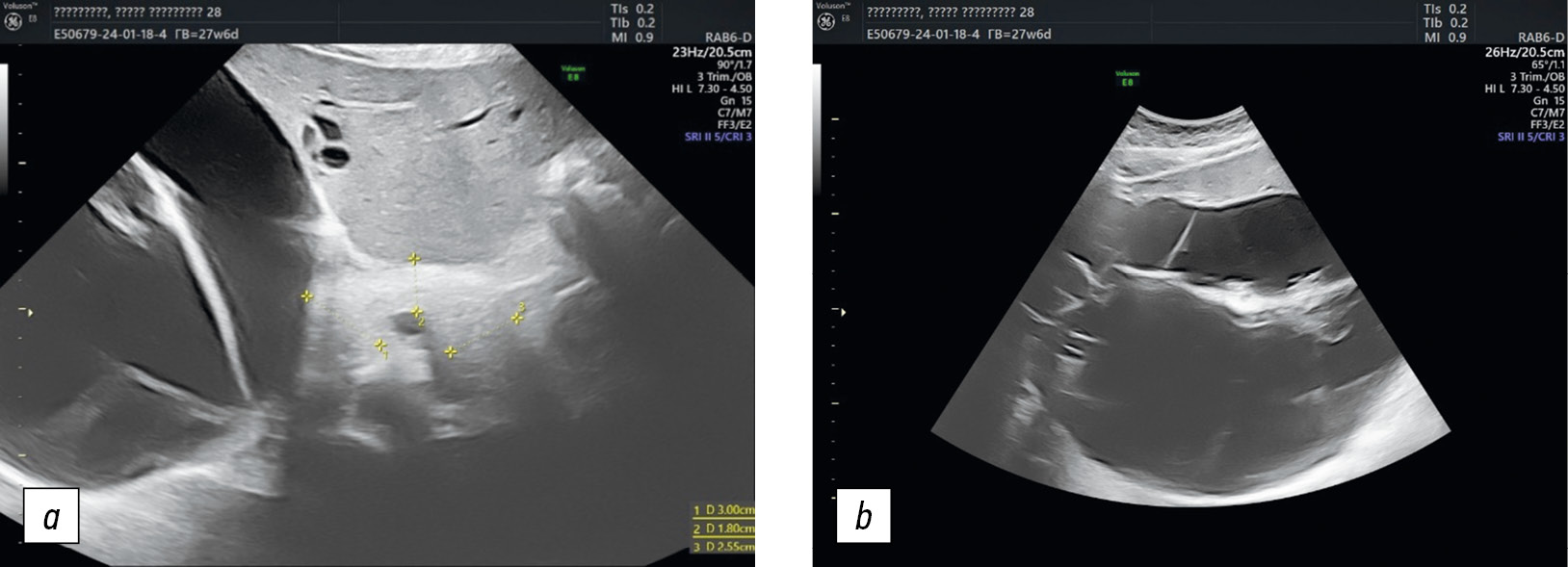Select measurement result 3 D 2.55cm
This screenshot has width=1568, height=567.
tap(723, 547)
